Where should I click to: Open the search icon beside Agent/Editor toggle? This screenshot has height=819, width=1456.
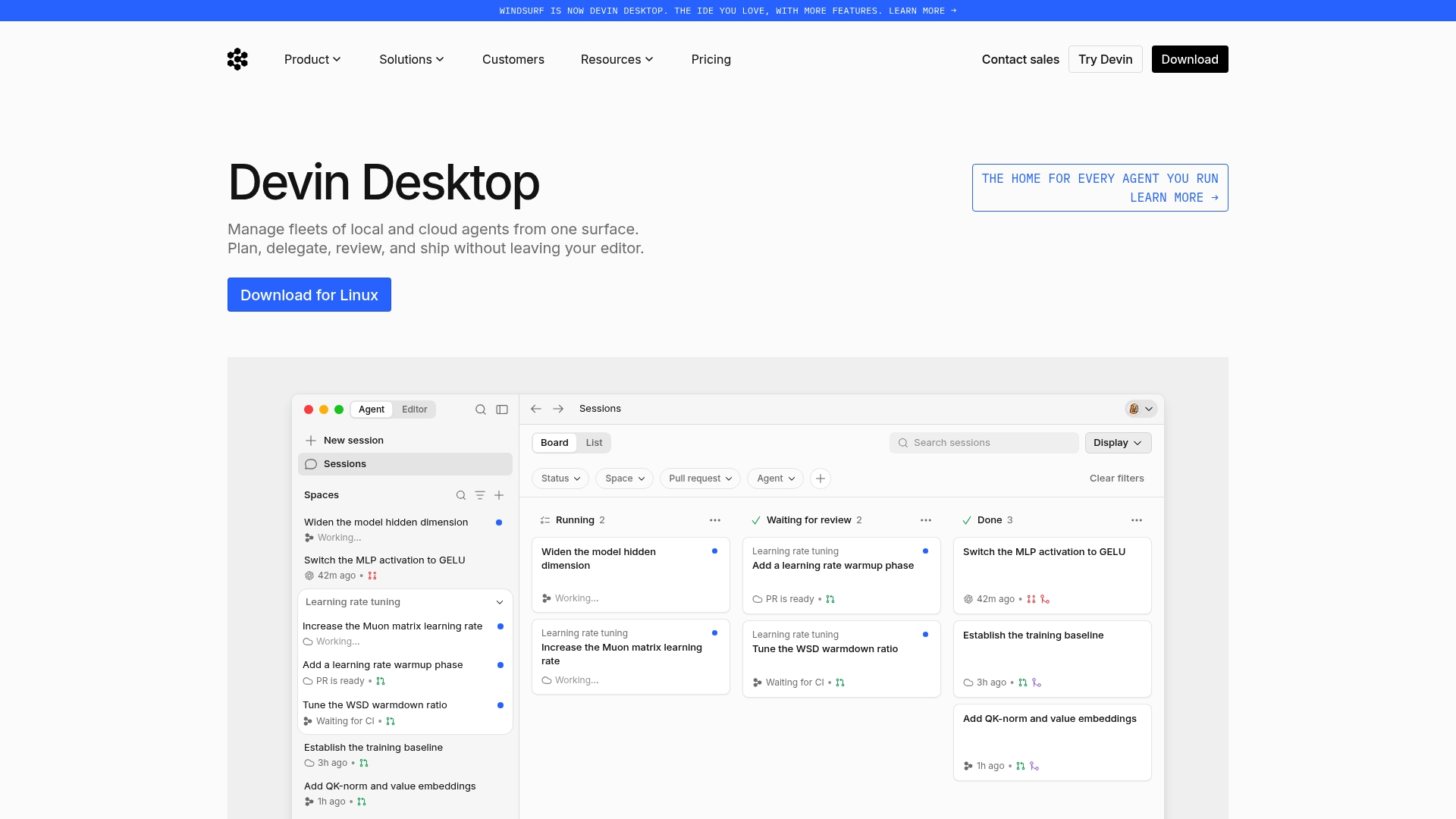(481, 409)
